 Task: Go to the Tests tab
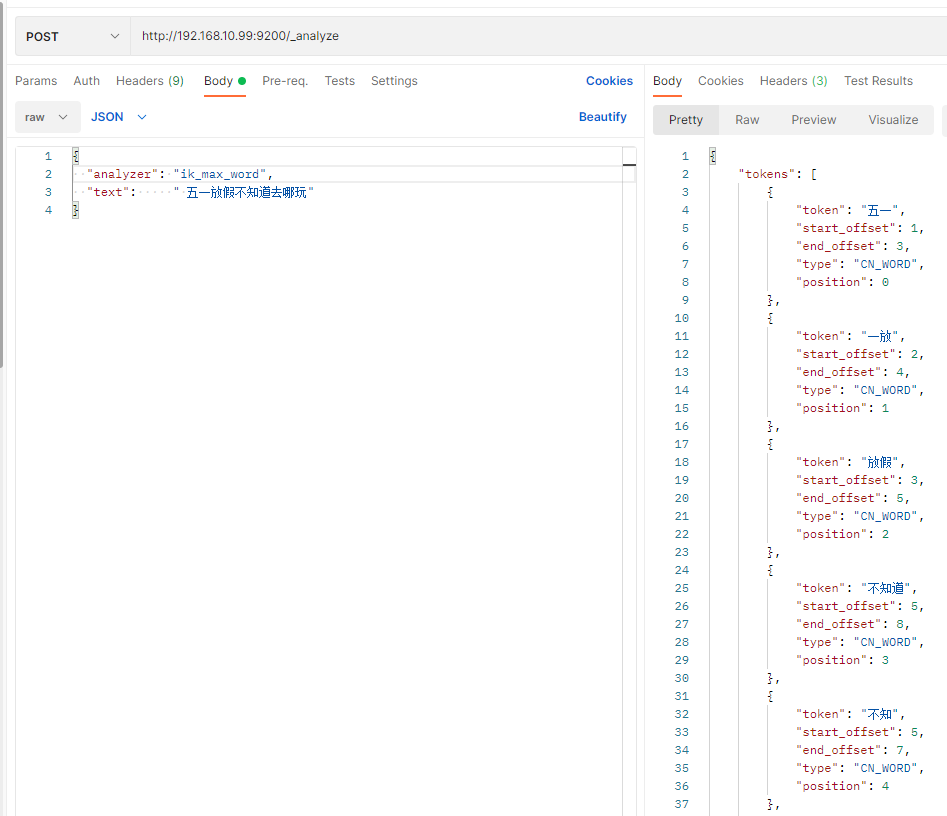point(340,81)
